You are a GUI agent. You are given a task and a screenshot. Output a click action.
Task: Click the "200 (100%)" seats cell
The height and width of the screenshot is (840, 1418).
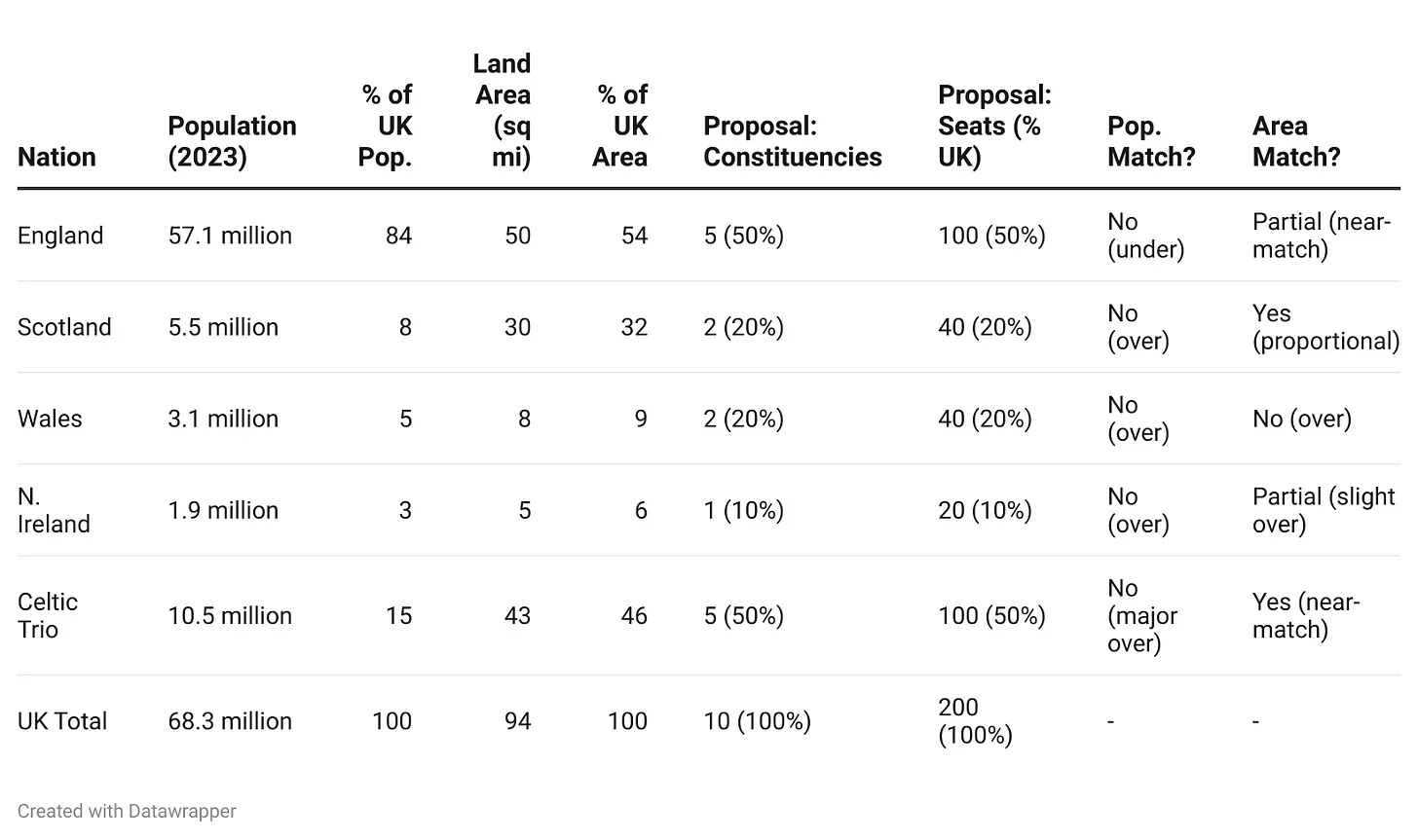(975, 721)
